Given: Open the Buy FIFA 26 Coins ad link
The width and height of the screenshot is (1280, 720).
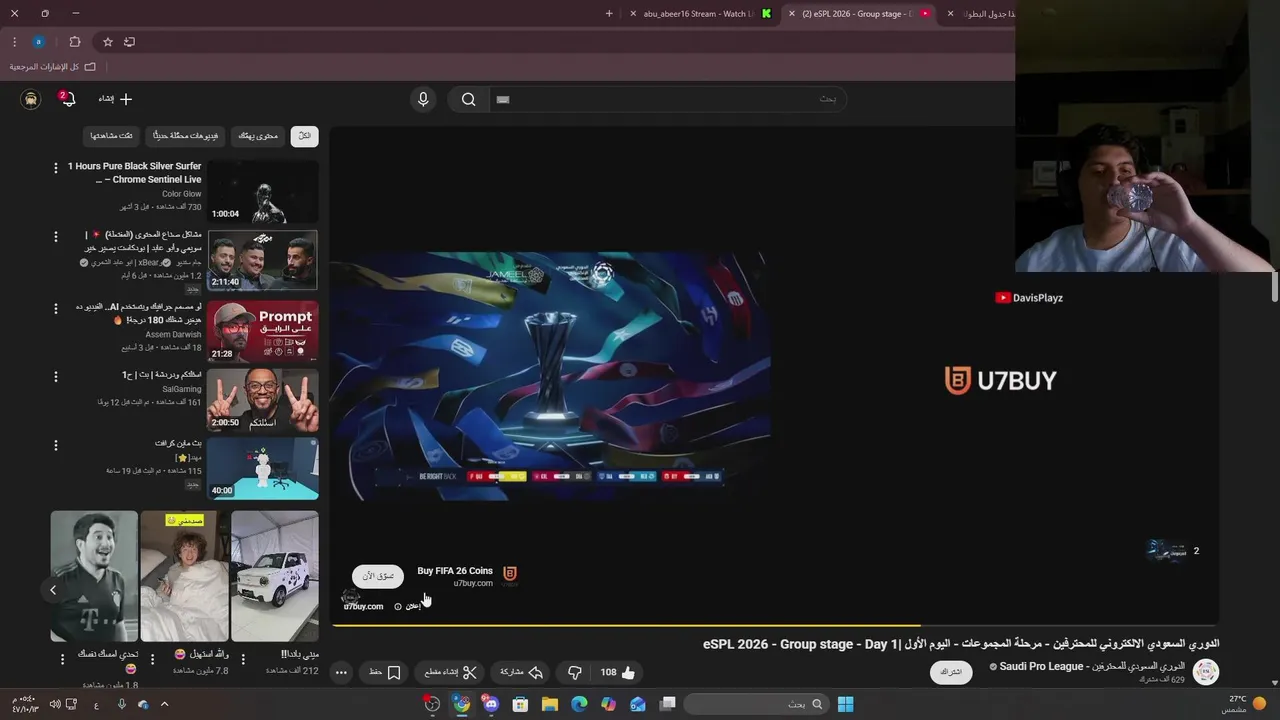Looking at the screenshot, I should (455, 571).
